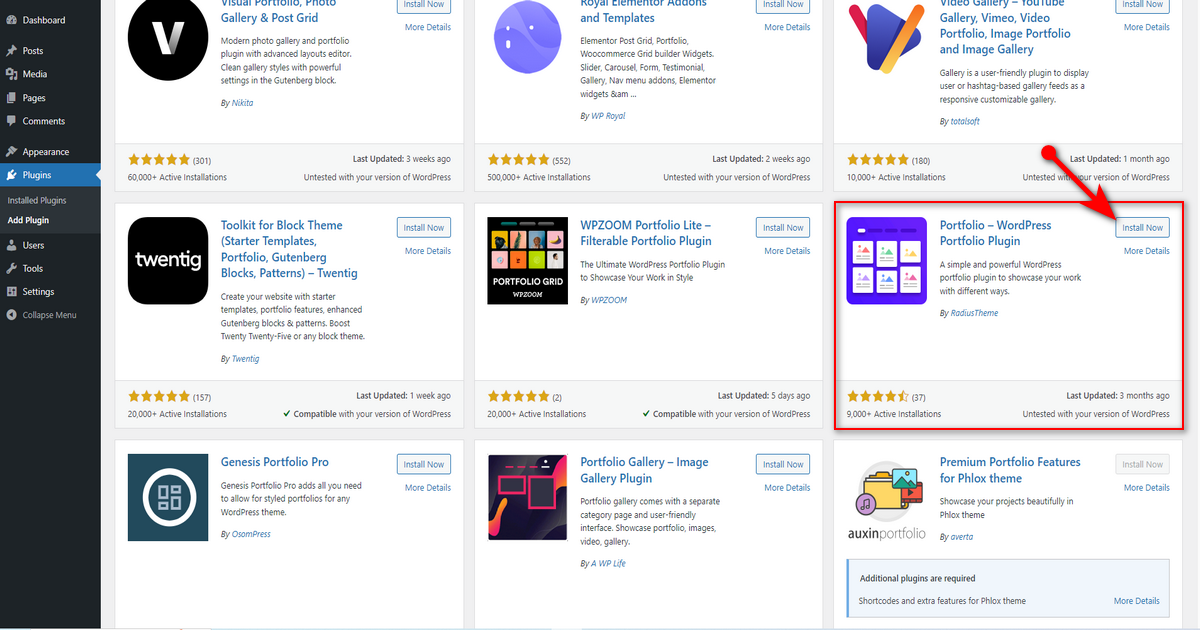
Task: Install Portfolio Gallery – Image Gallery Plugin
Action: (783, 465)
